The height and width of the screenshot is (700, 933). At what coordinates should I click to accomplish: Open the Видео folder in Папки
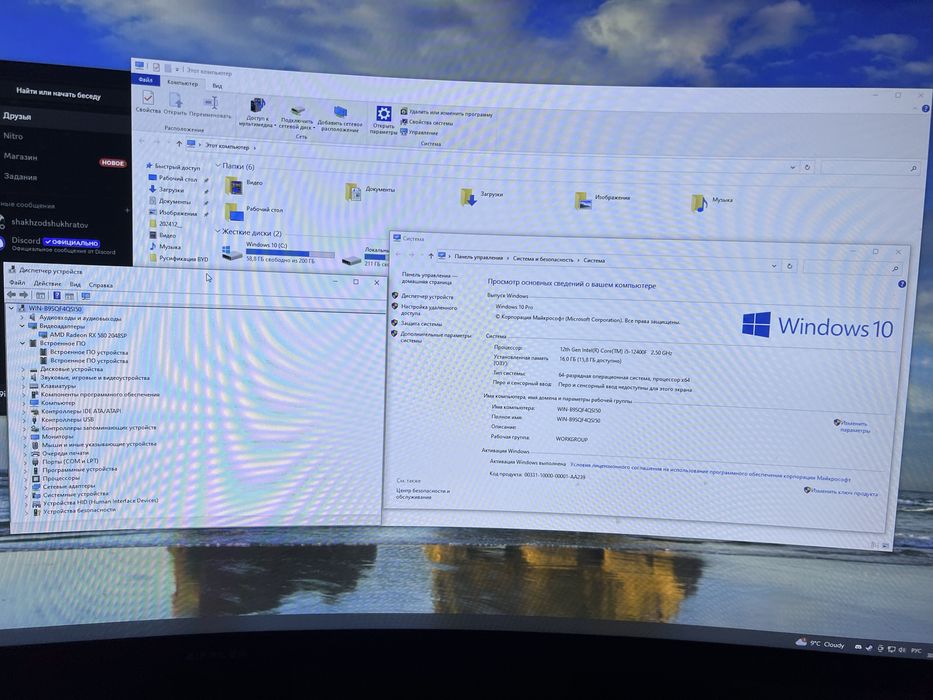(234, 186)
